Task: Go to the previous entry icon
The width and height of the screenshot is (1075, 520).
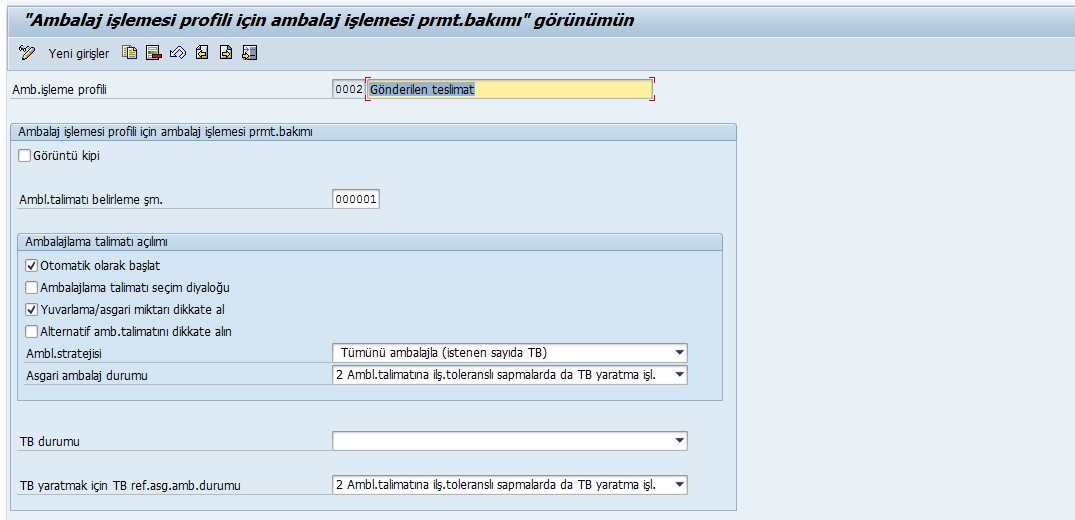Action: (x=202, y=53)
